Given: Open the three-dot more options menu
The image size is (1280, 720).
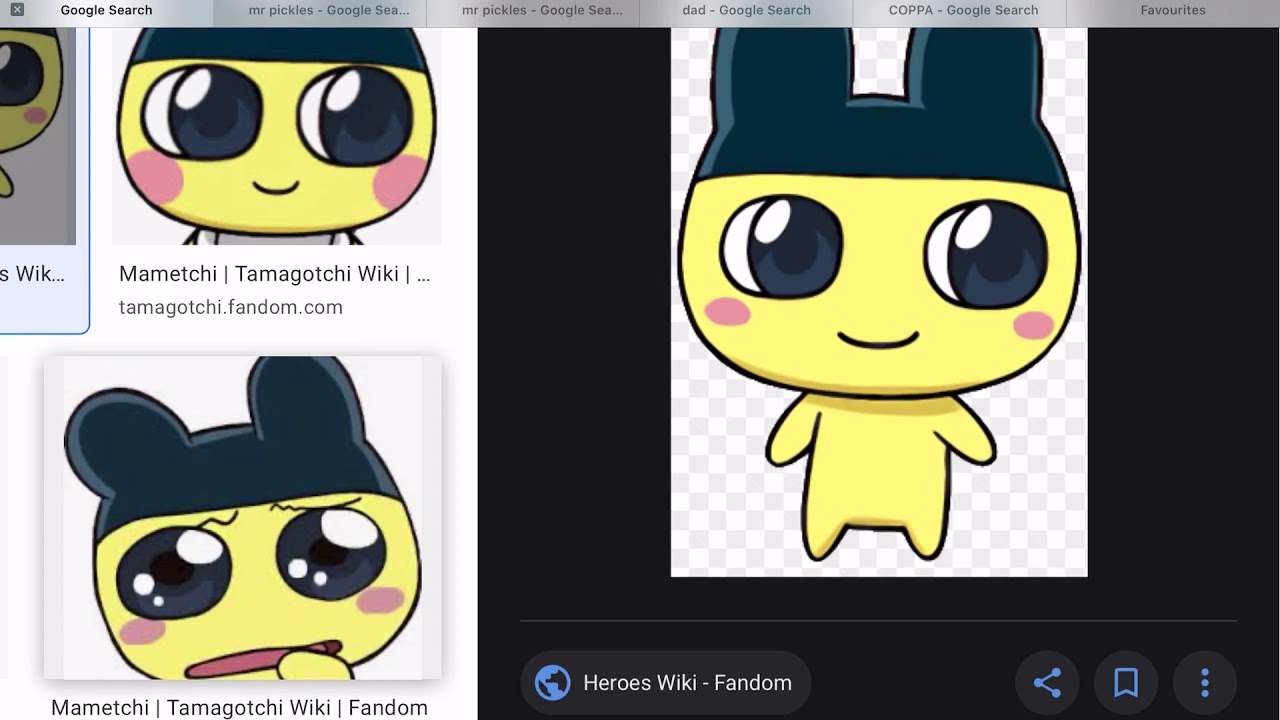Looking at the screenshot, I should point(1204,683).
